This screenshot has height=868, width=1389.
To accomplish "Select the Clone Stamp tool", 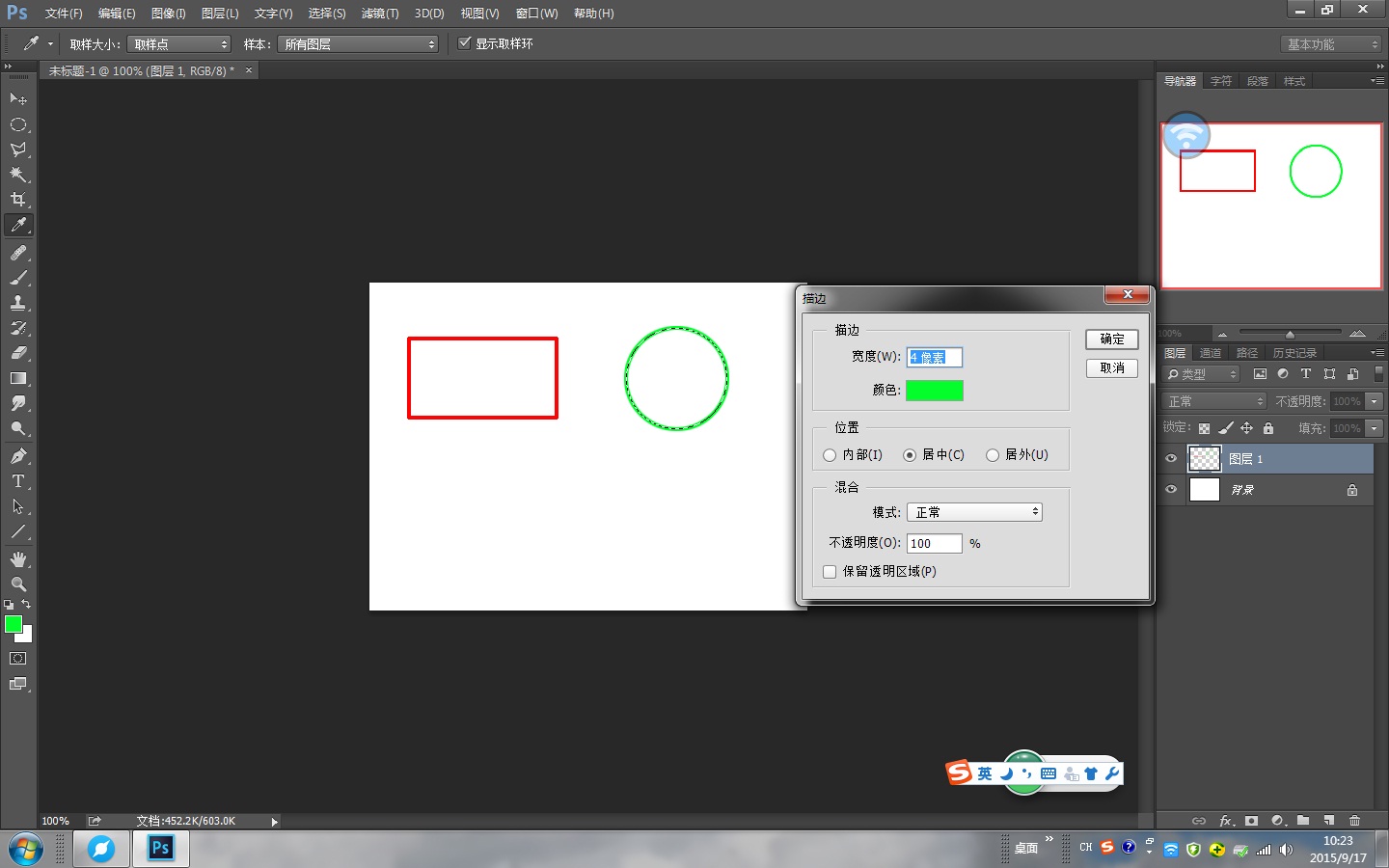I will (18, 303).
